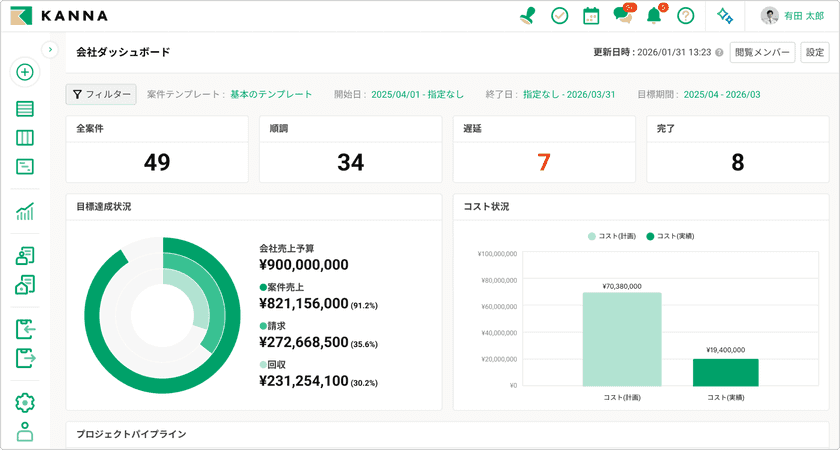Open user avatar for 有田 太郎
The height and width of the screenshot is (450, 840).
pos(769,16)
